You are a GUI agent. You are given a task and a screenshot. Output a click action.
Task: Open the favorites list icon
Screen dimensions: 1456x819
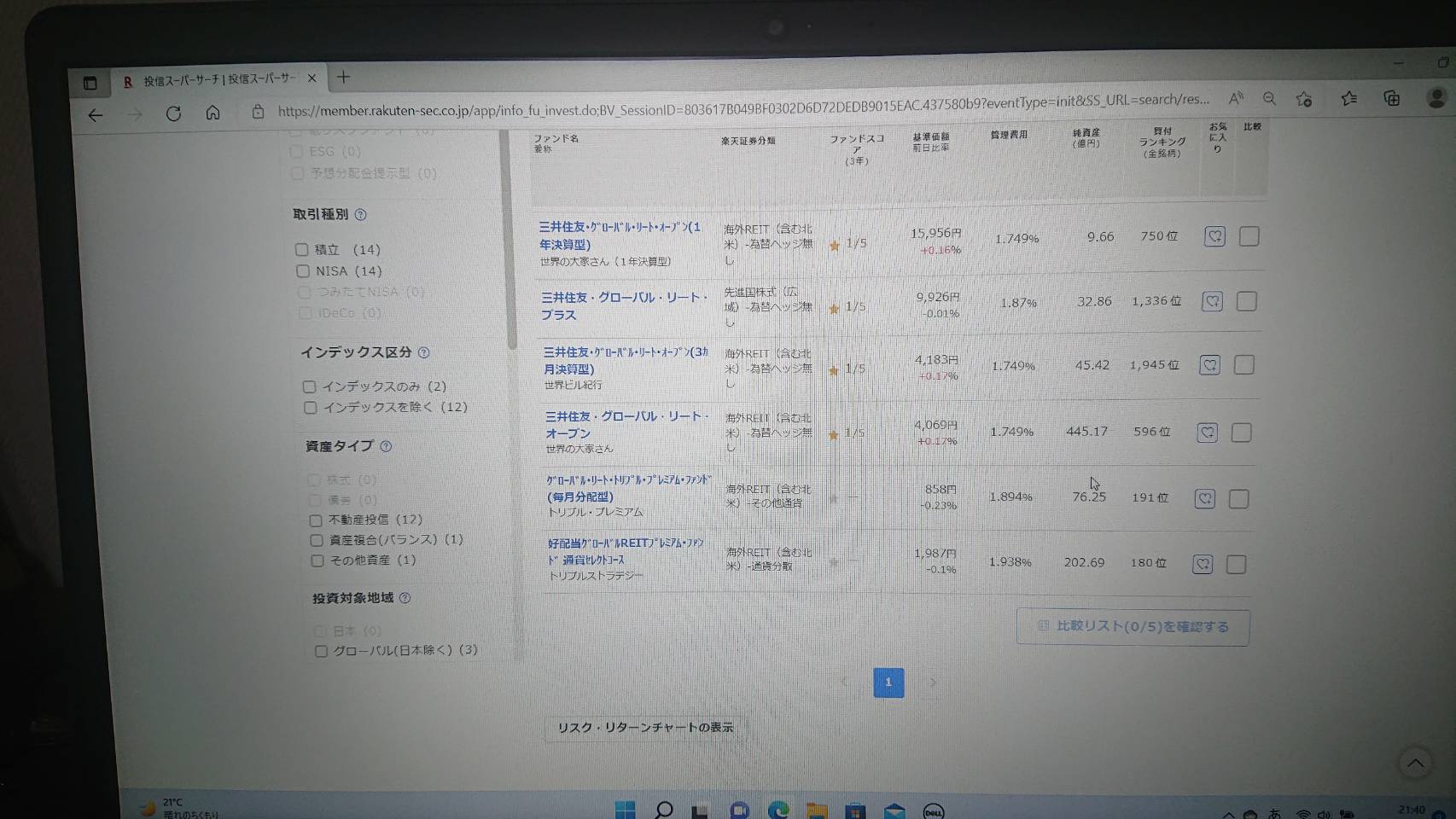[1348, 98]
